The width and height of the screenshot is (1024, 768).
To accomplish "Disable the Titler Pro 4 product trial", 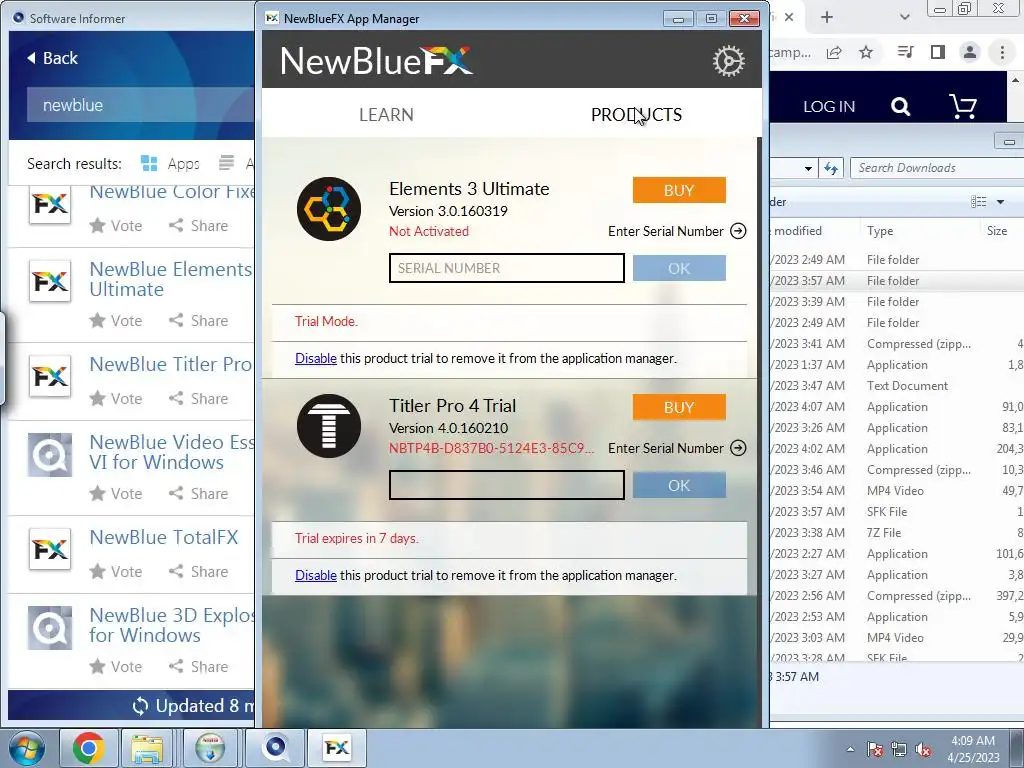I will tap(316, 575).
